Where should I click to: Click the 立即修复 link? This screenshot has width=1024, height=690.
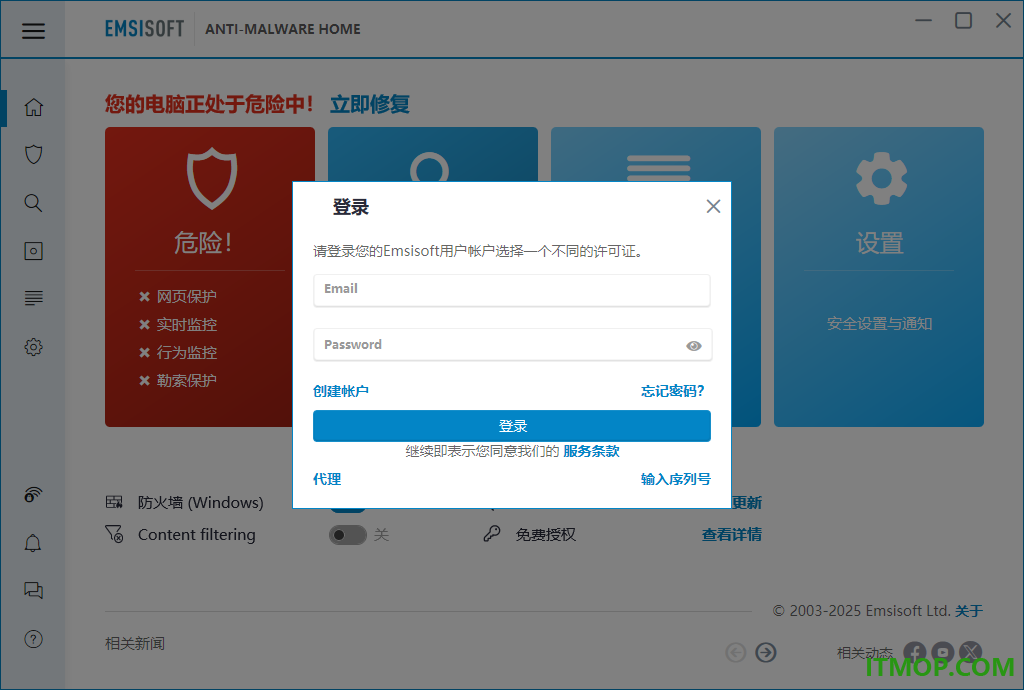(x=370, y=104)
